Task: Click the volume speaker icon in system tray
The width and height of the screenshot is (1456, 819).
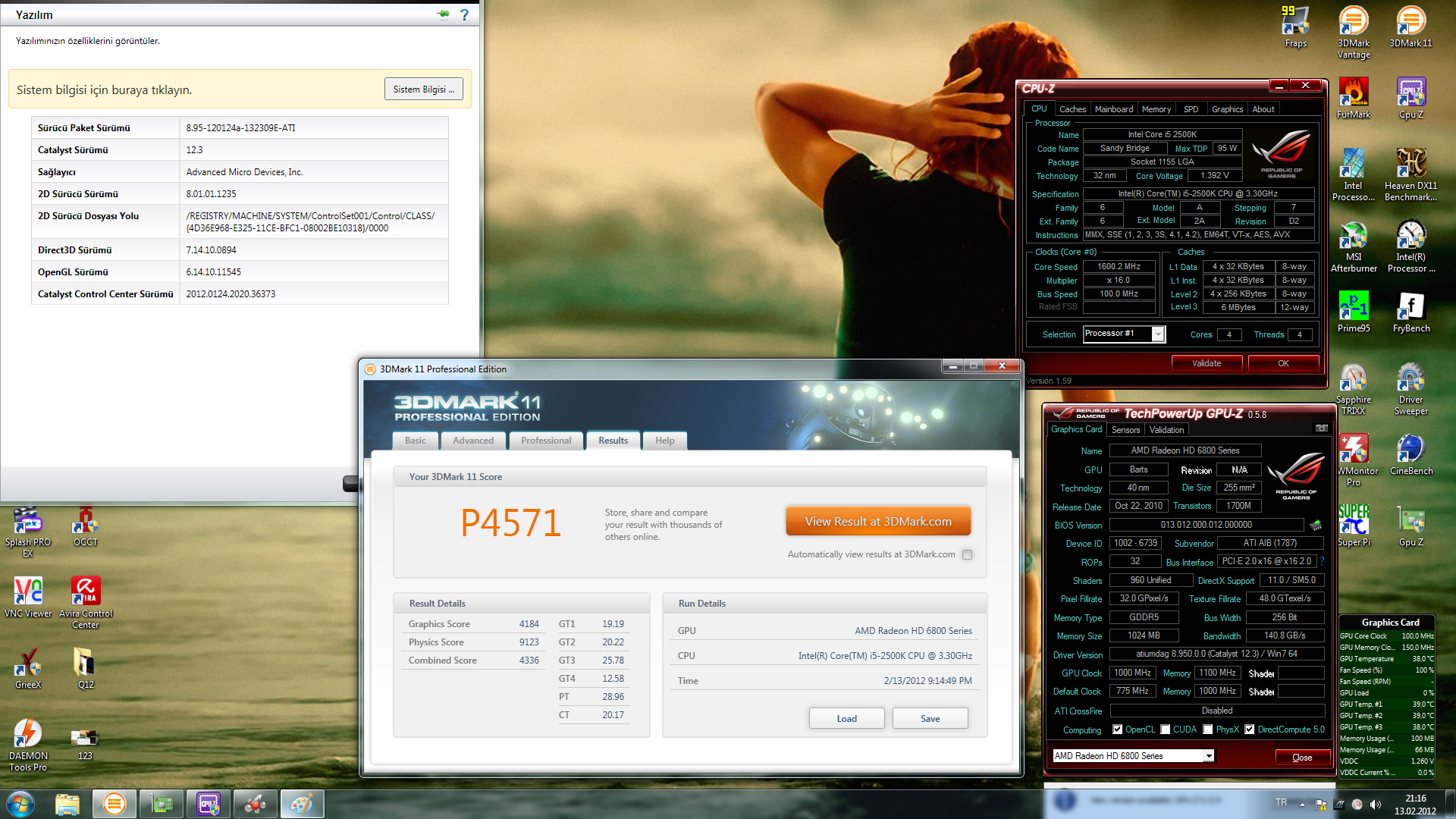Action: point(1376,805)
